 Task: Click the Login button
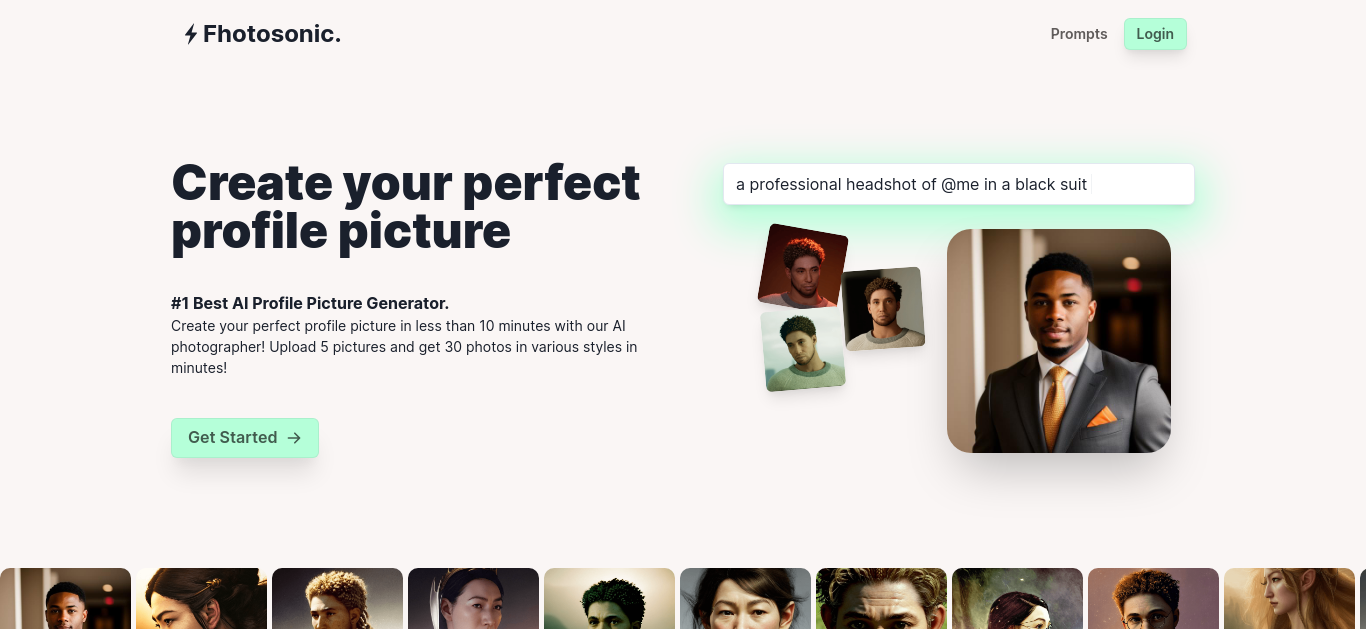tap(1155, 34)
